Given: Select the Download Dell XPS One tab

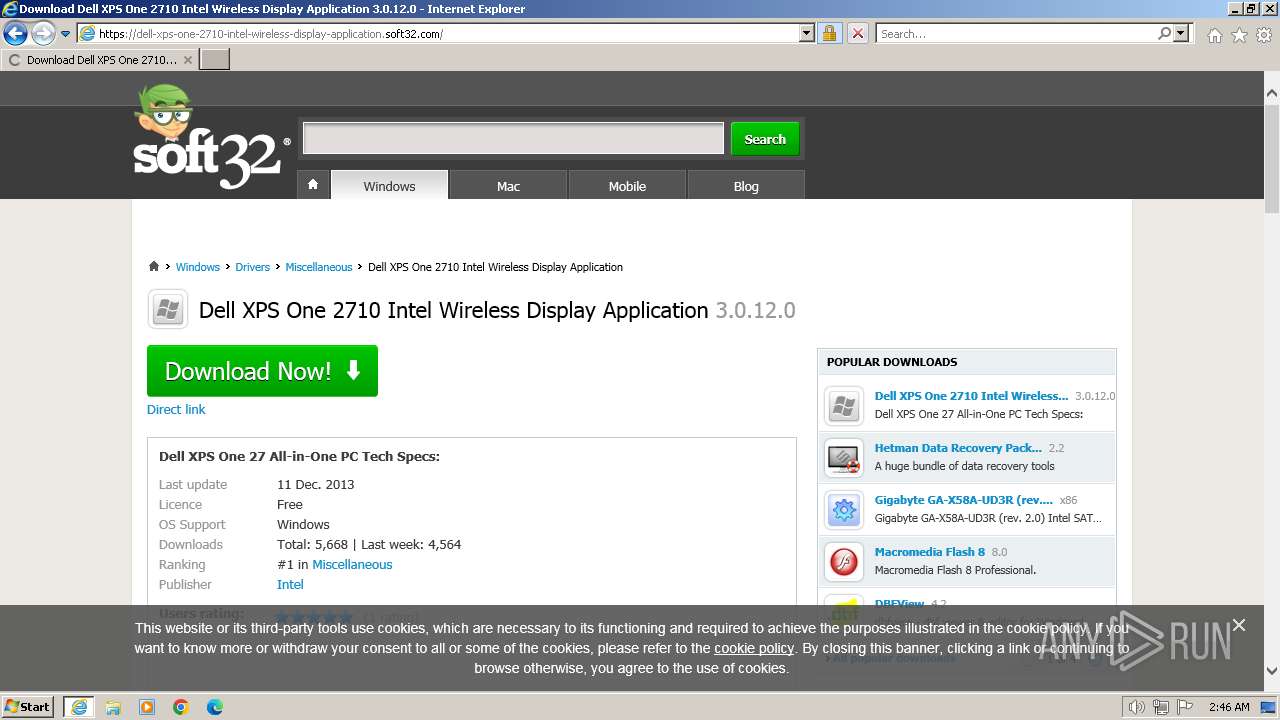Looking at the screenshot, I should pyautogui.click(x=100, y=60).
